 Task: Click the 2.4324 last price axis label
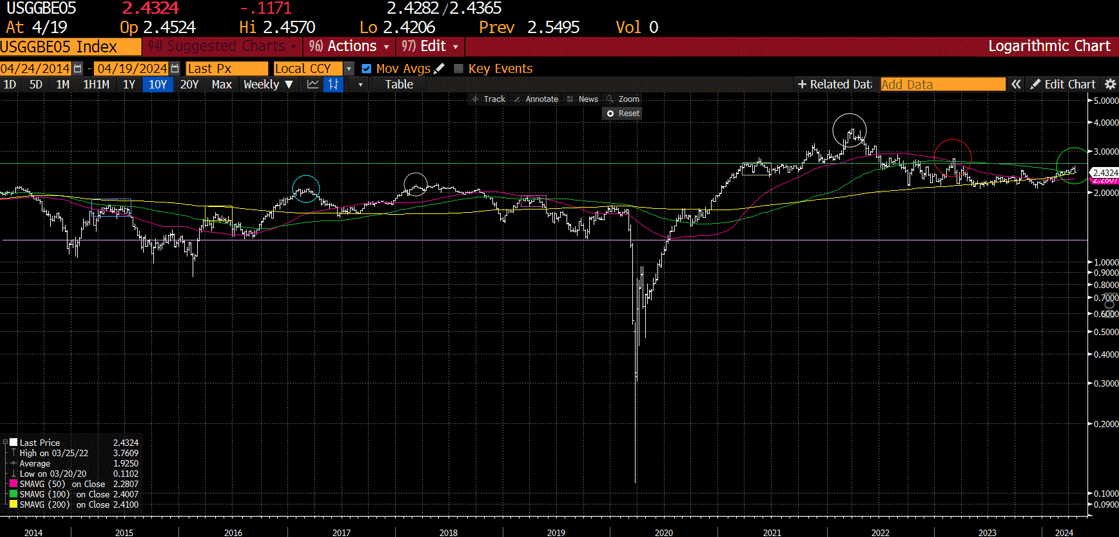click(1103, 172)
